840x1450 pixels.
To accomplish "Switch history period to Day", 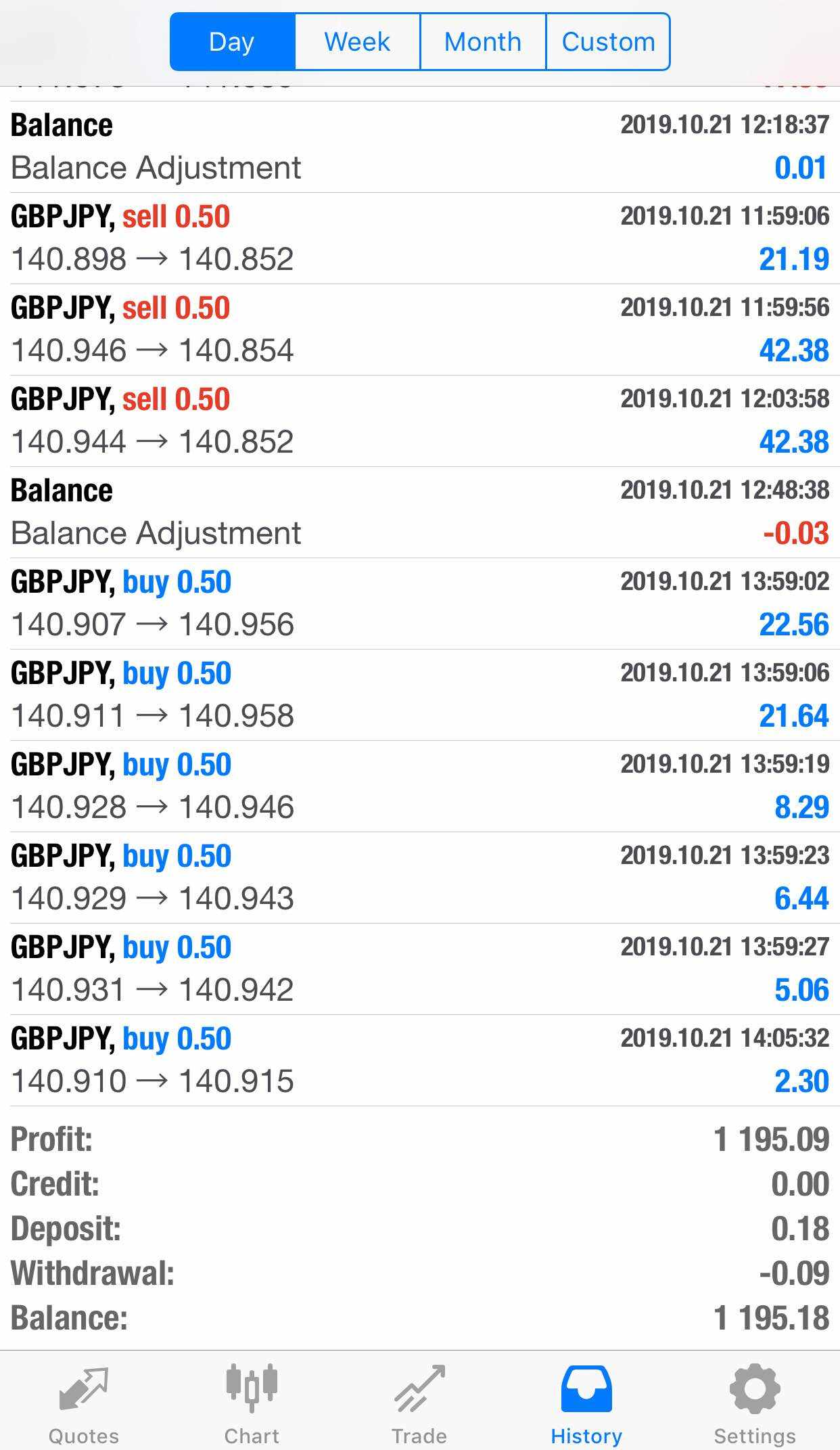I will tap(233, 42).
